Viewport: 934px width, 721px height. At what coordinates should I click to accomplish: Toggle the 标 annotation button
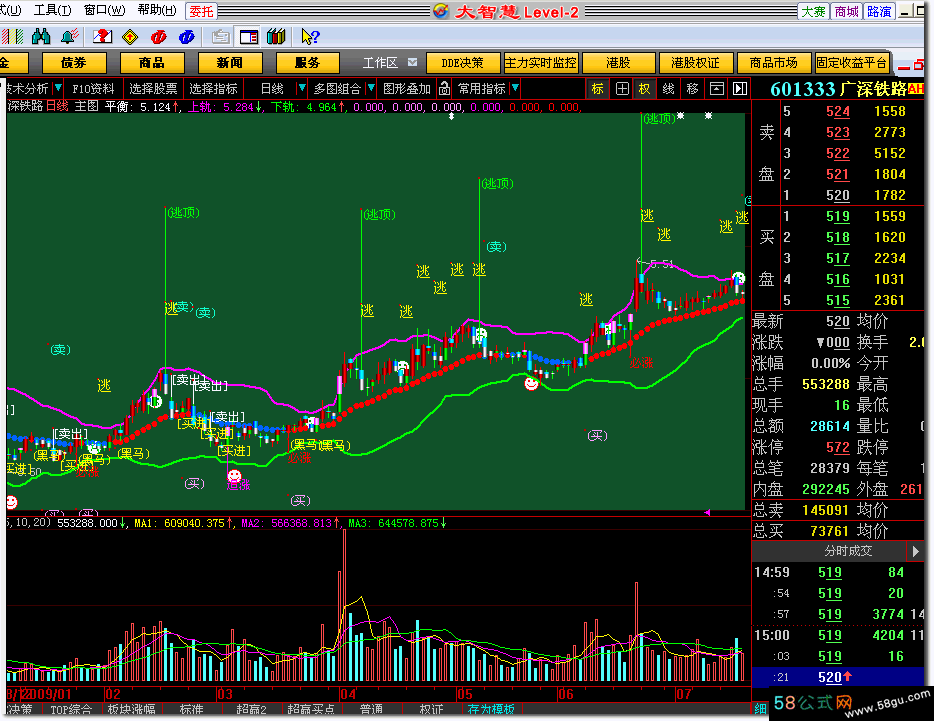click(x=597, y=88)
